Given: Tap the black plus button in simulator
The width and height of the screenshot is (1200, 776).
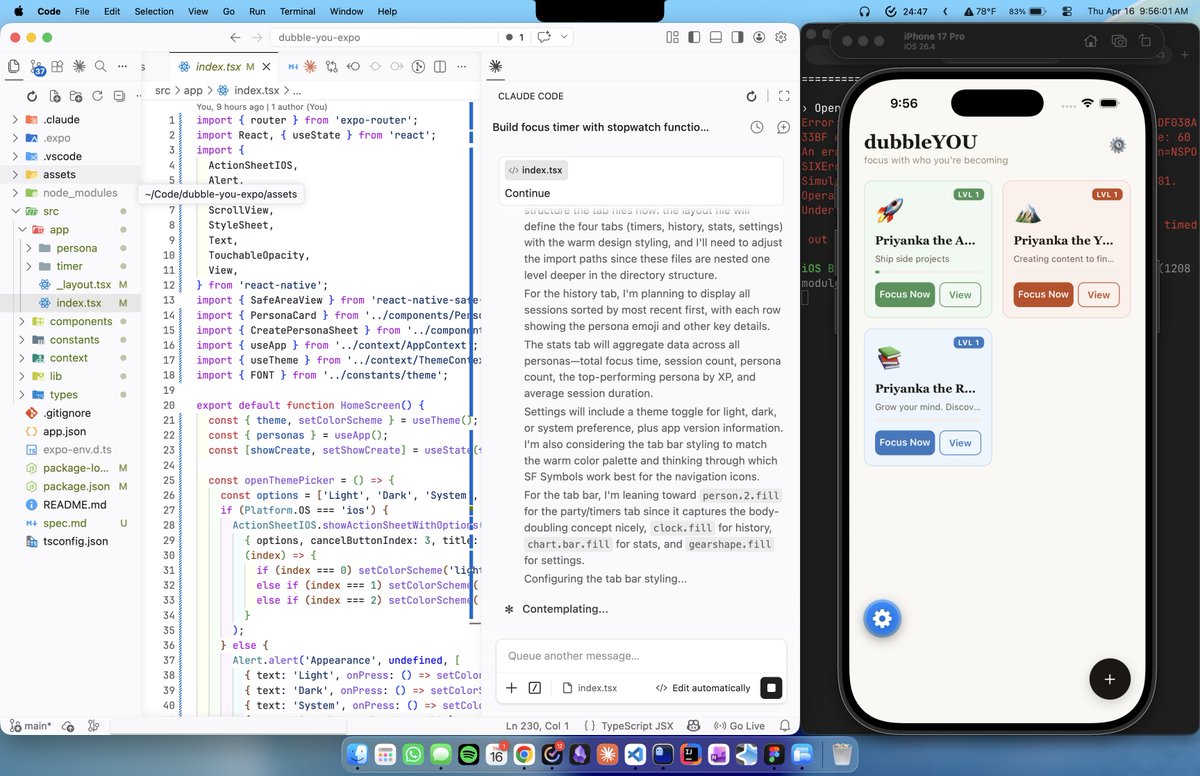Looking at the screenshot, I should point(1109,679).
